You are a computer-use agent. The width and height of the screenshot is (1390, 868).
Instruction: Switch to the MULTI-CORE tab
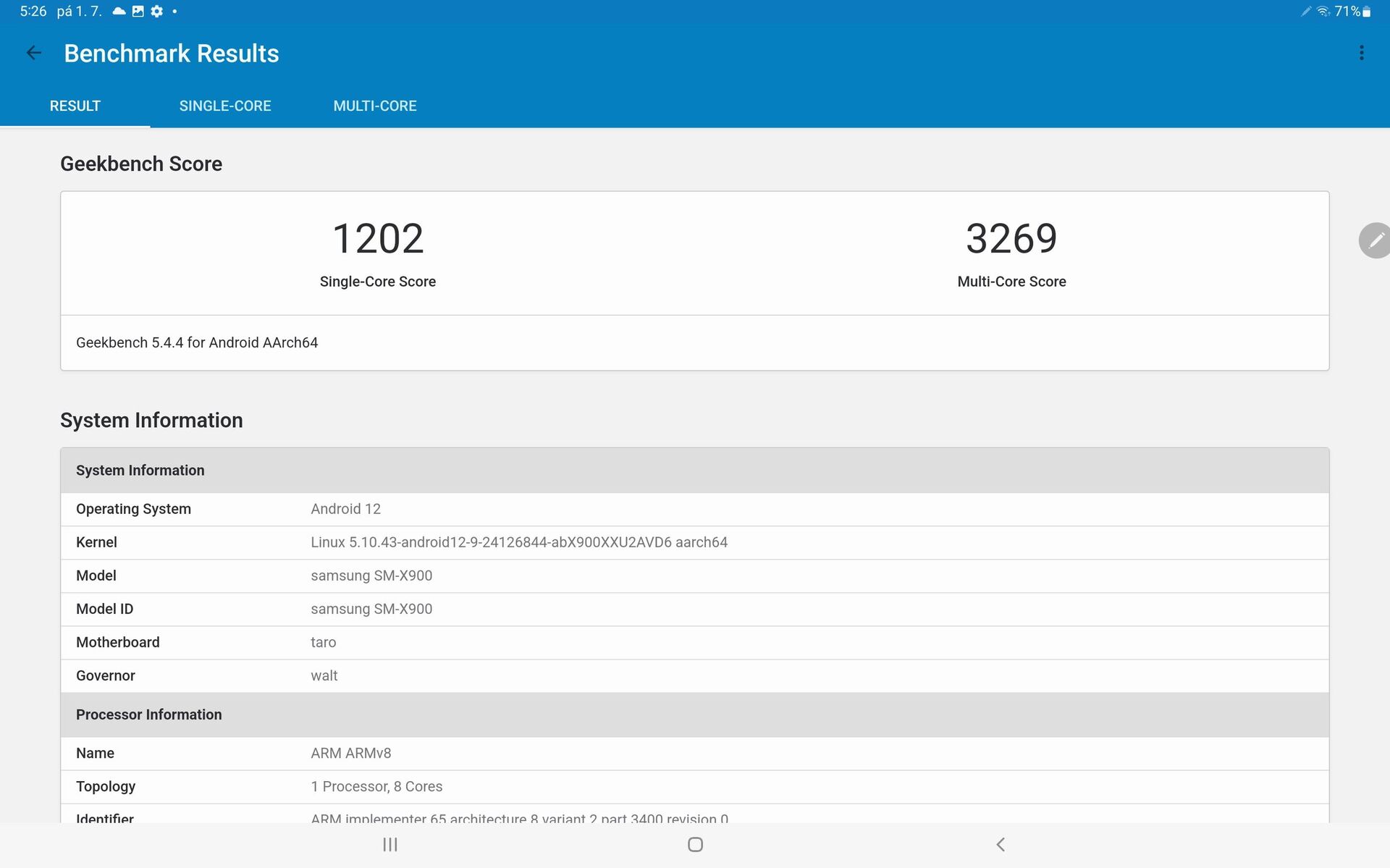375,106
